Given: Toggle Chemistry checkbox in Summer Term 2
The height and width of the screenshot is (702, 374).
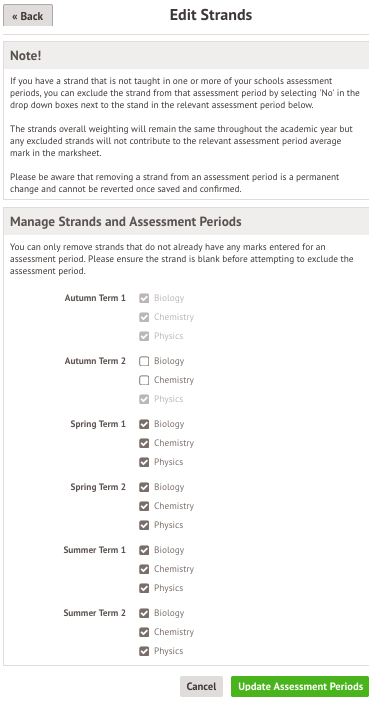Looking at the screenshot, I should tap(144, 632).
